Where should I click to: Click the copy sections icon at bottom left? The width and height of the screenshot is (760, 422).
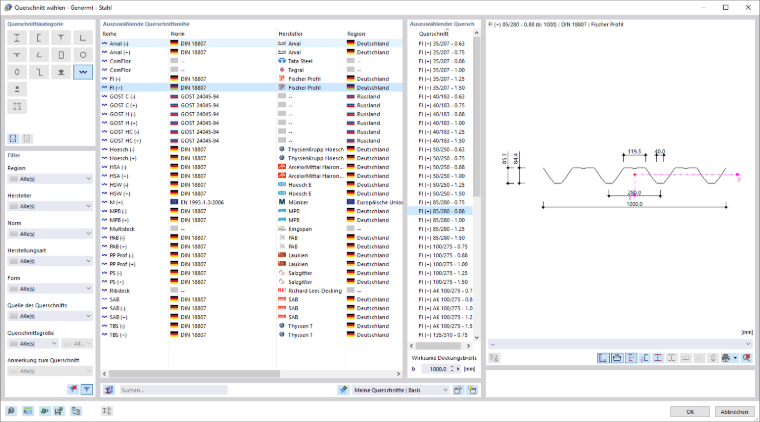tap(76, 411)
